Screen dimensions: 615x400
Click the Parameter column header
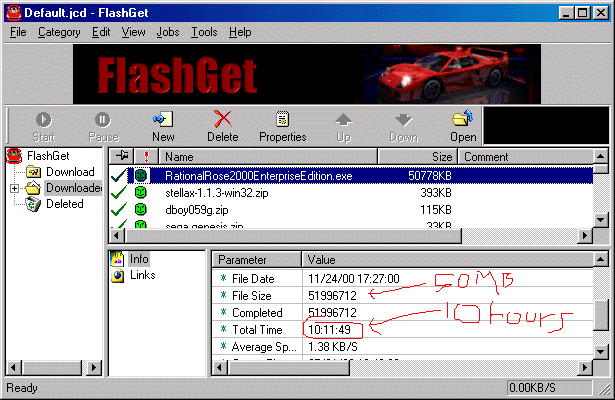[257, 260]
